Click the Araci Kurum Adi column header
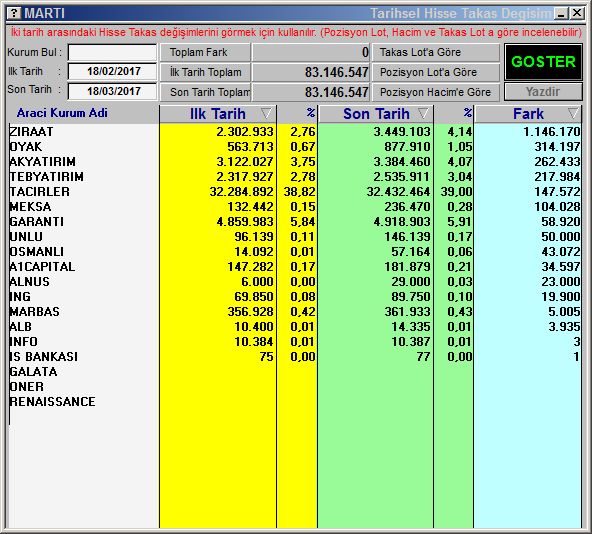This screenshot has width=592, height=534. (x=62, y=113)
